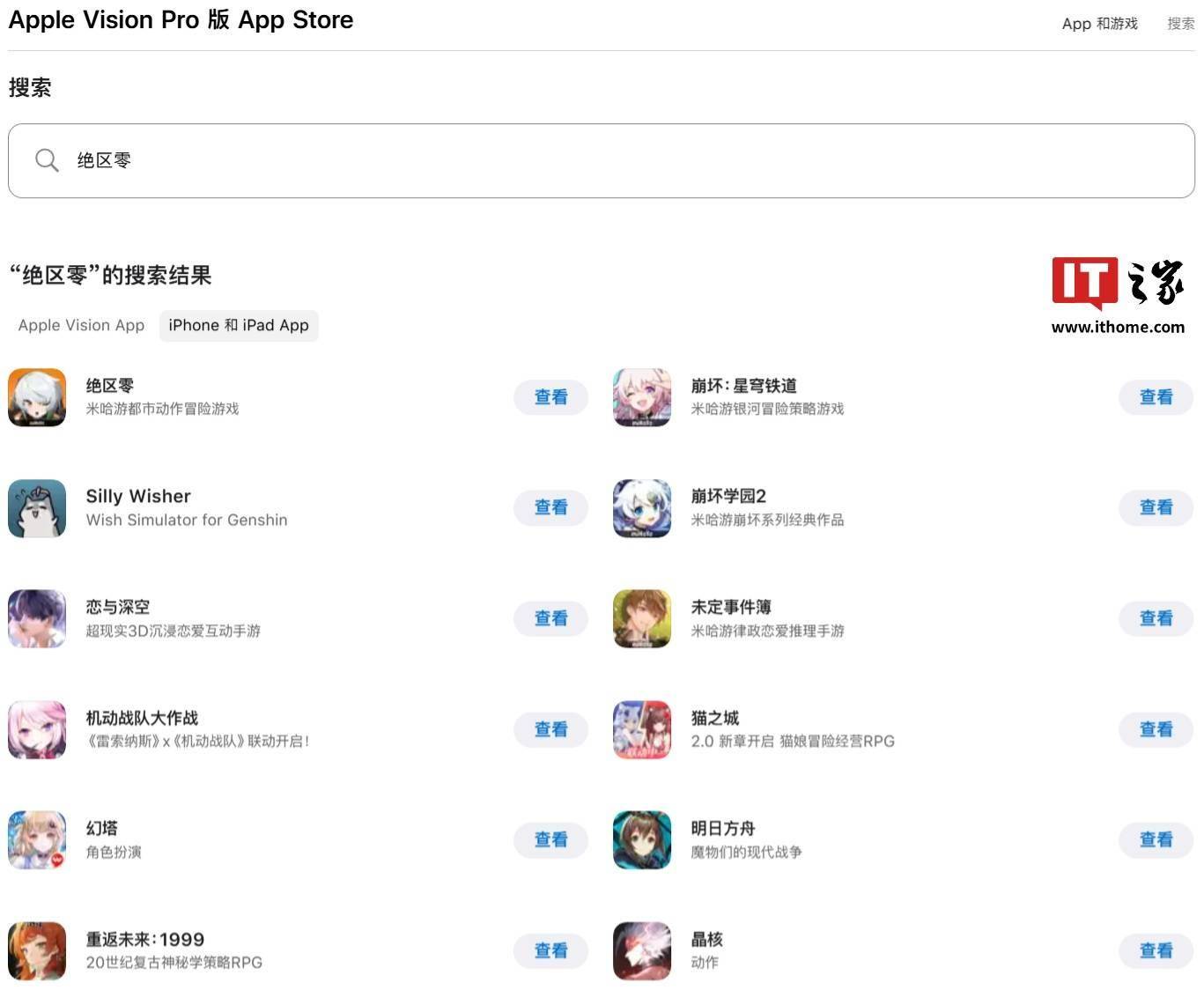Click the 重返未来:1999 title text

[145, 939]
